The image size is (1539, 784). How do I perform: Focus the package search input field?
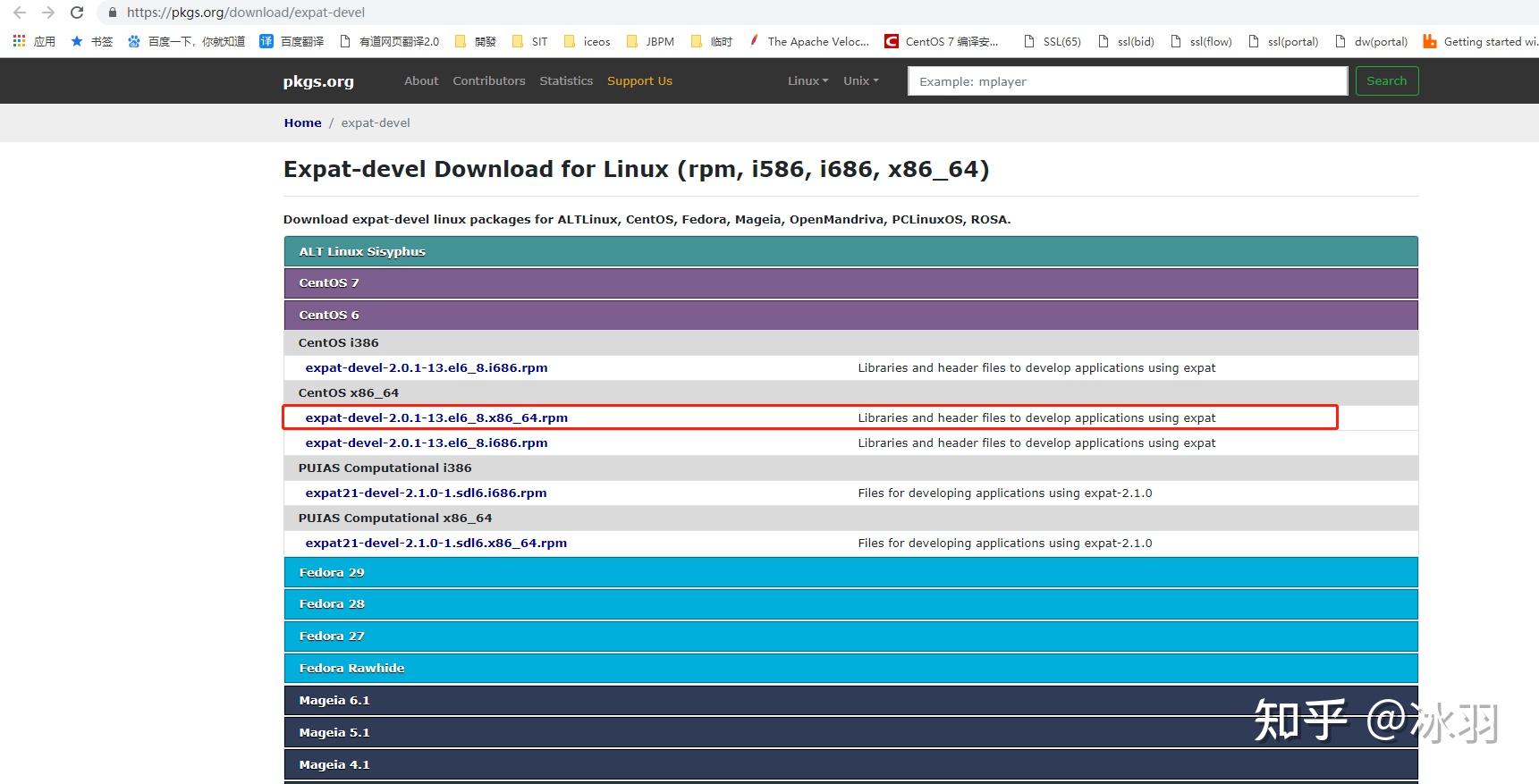pyautogui.click(x=1127, y=81)
